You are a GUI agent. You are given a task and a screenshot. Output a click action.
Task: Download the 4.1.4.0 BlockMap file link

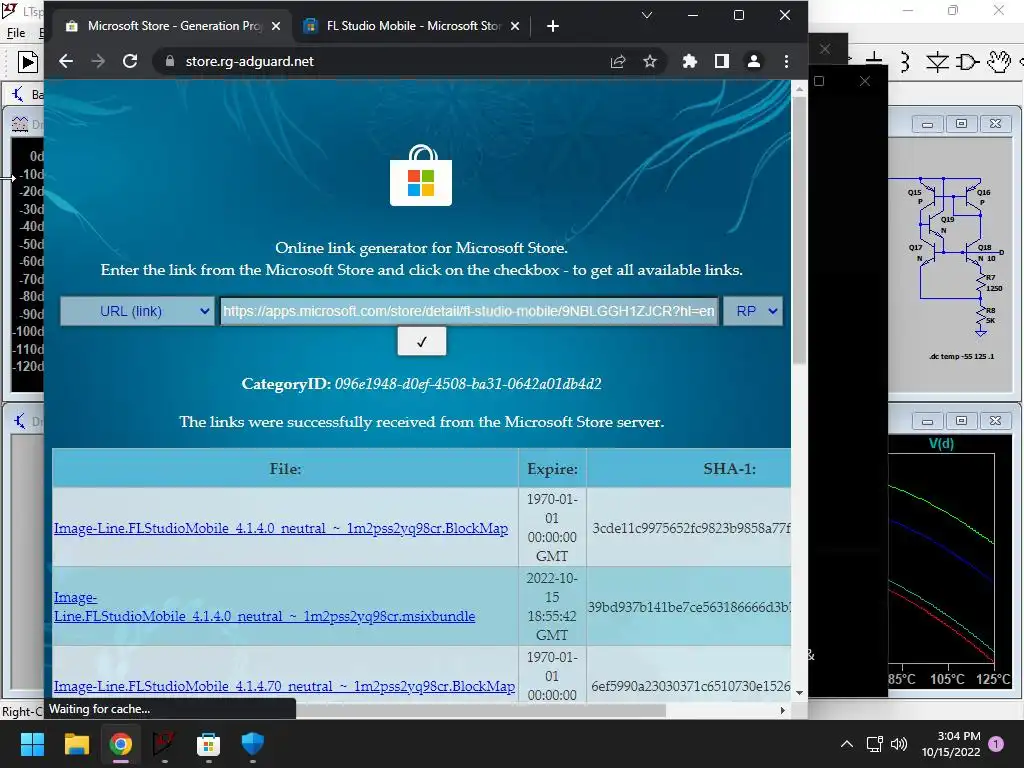pyautogui.click(x=281, y=528)
